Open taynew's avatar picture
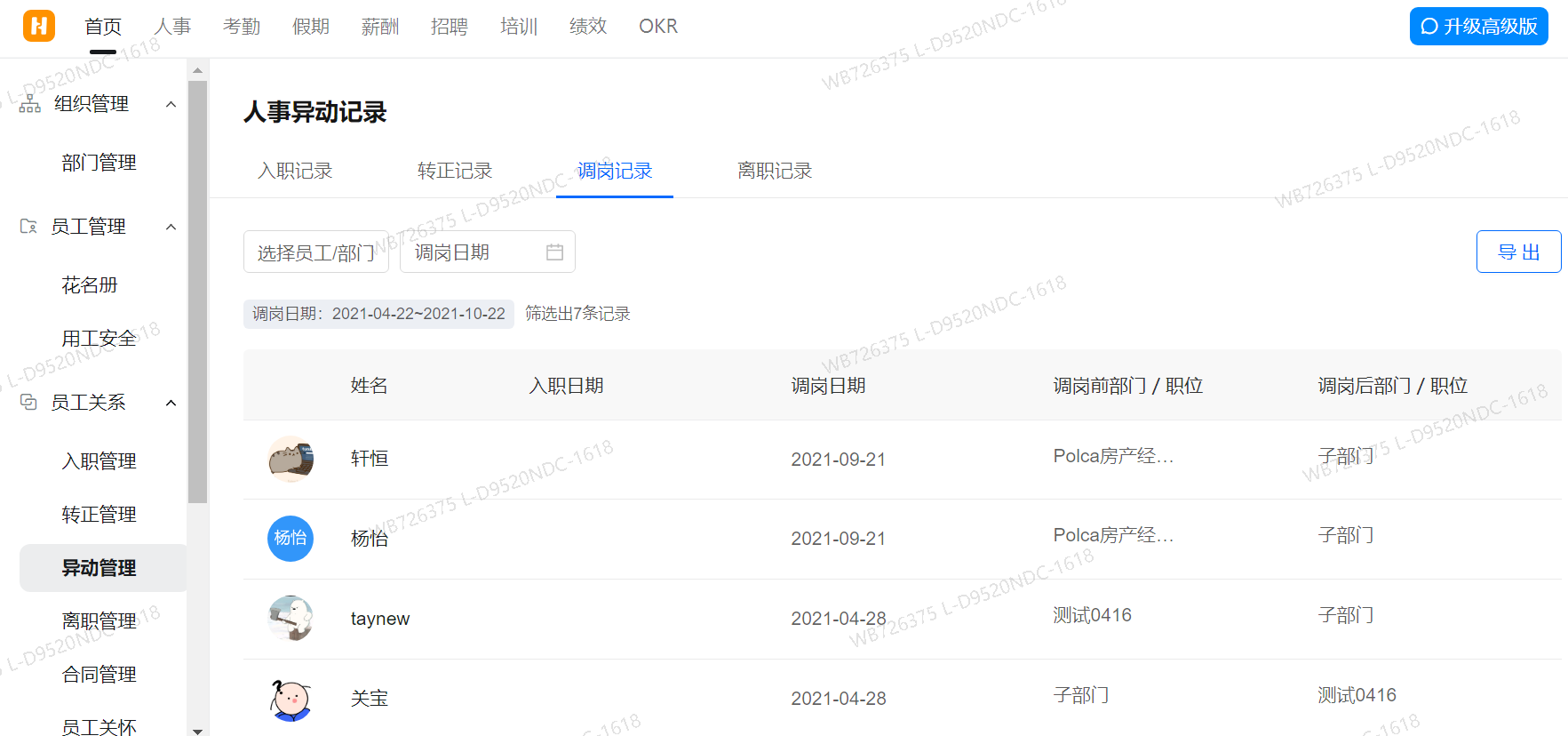The height and width of the screenshot is (736, 1568). (x=291, y=619)
